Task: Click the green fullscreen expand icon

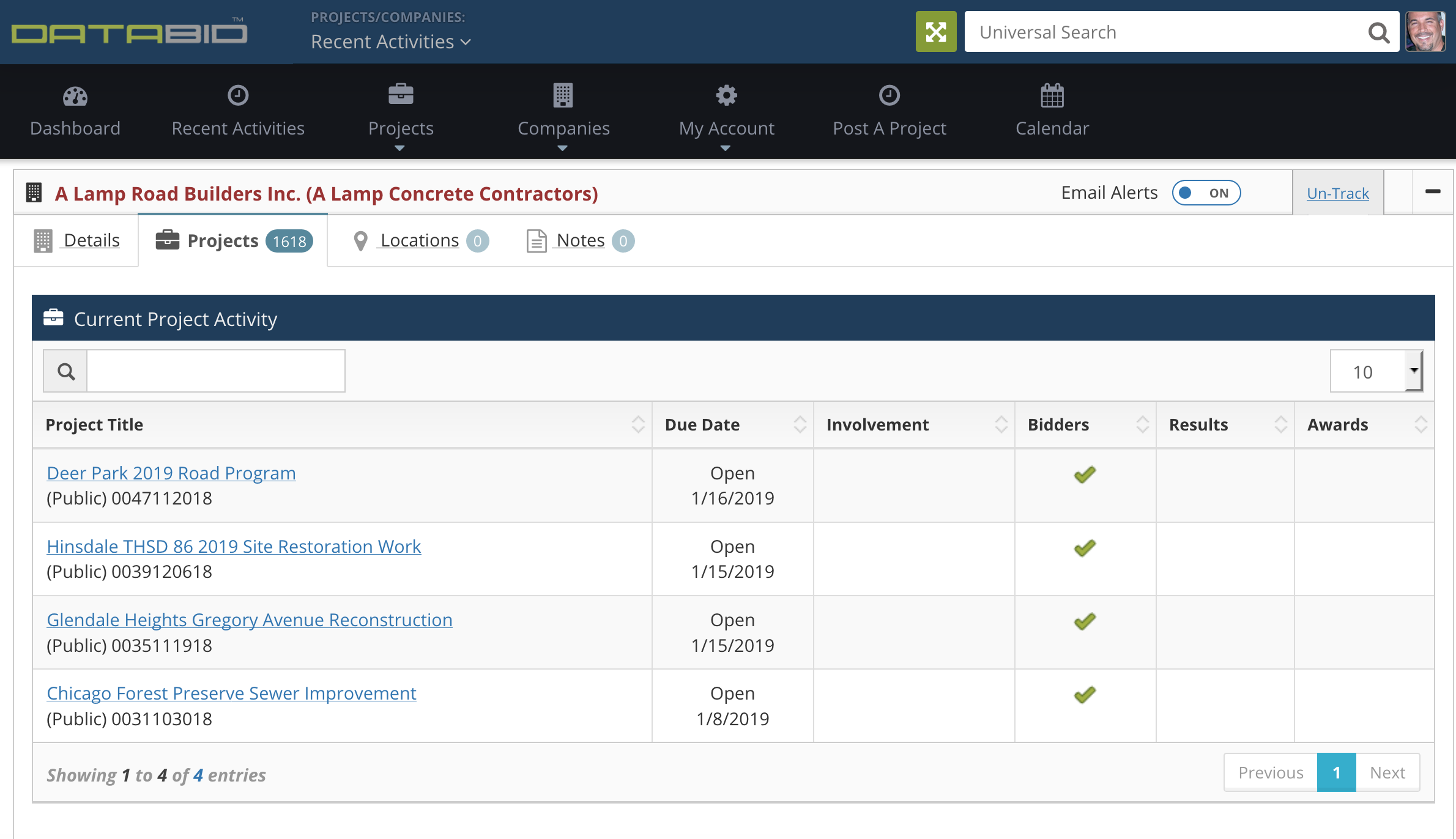Action: (x=935, y=32)
